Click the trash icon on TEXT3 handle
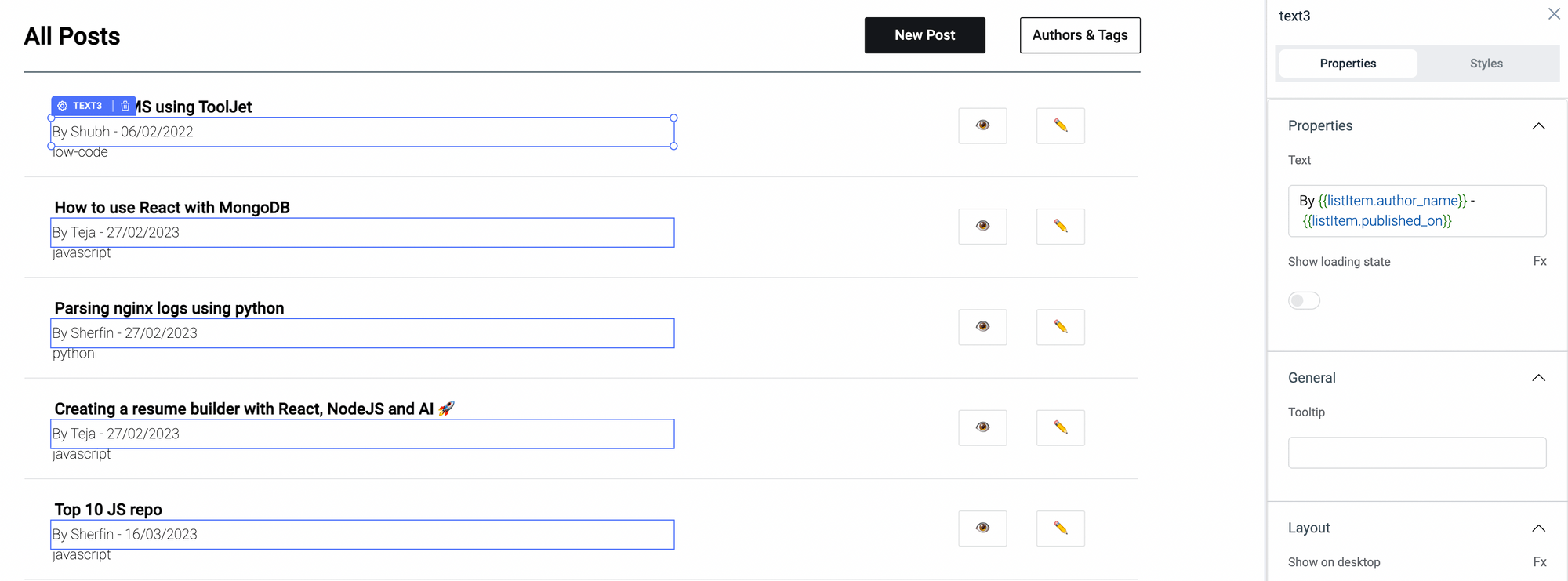This screenshot has width=1568, height=581. point(125,106)
